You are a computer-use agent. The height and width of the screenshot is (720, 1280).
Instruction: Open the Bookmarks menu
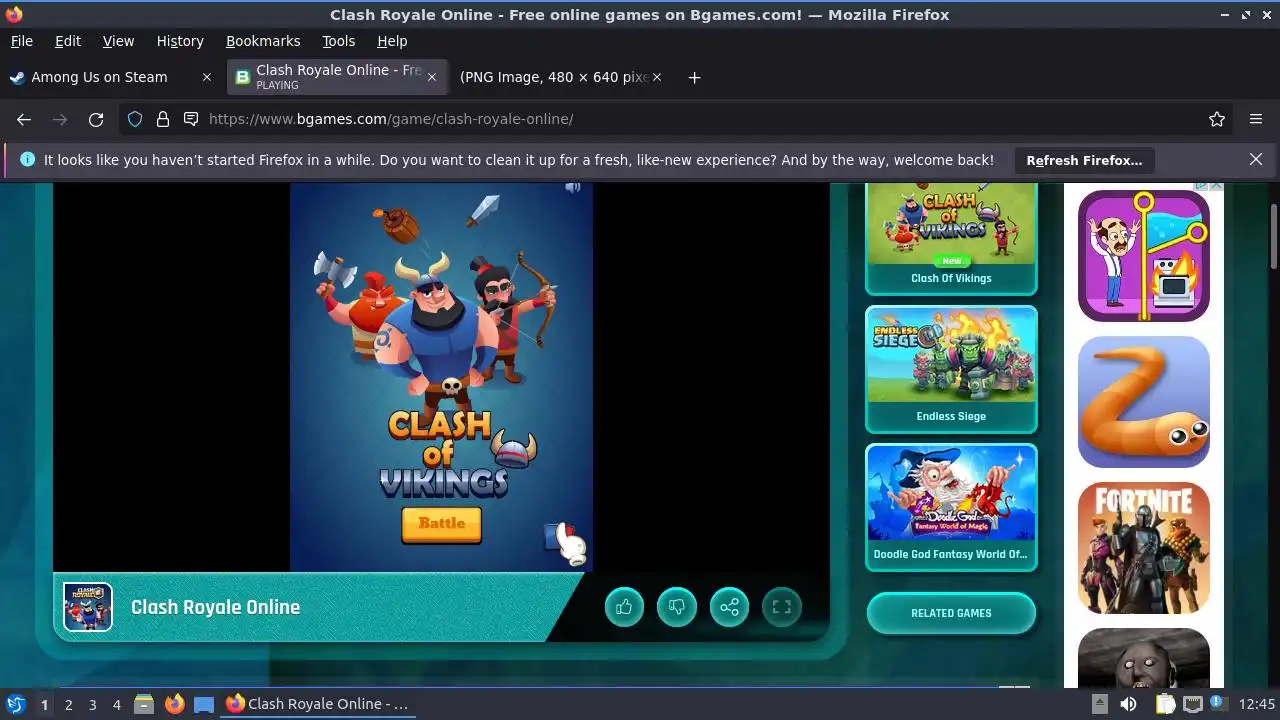pos(263,41)
